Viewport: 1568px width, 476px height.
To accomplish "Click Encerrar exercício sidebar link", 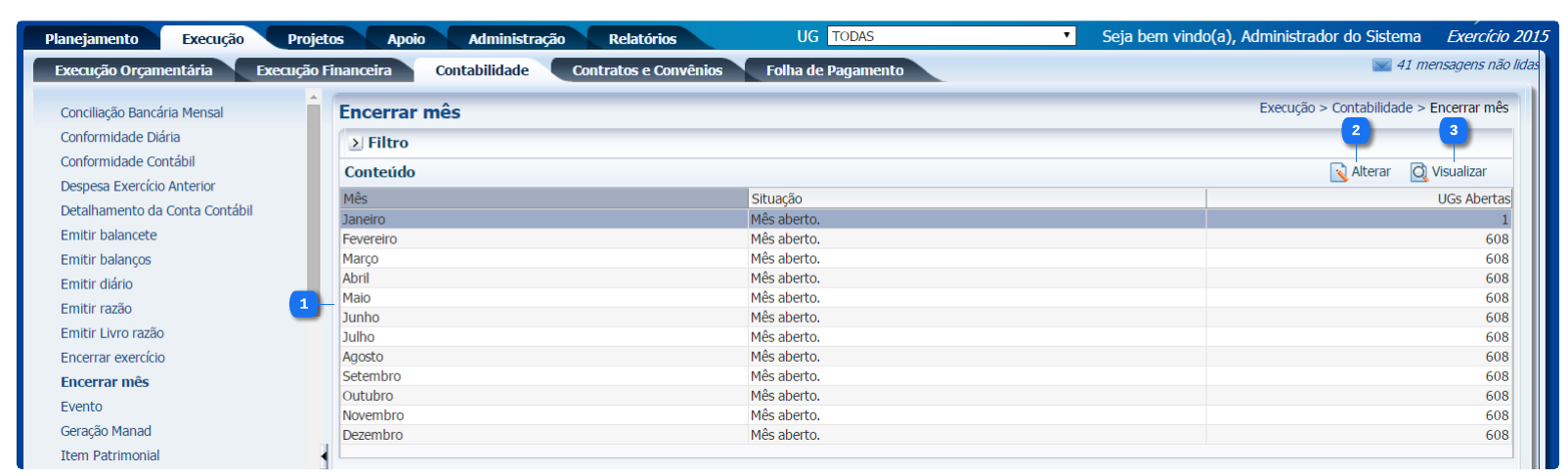I will [112, 358].
